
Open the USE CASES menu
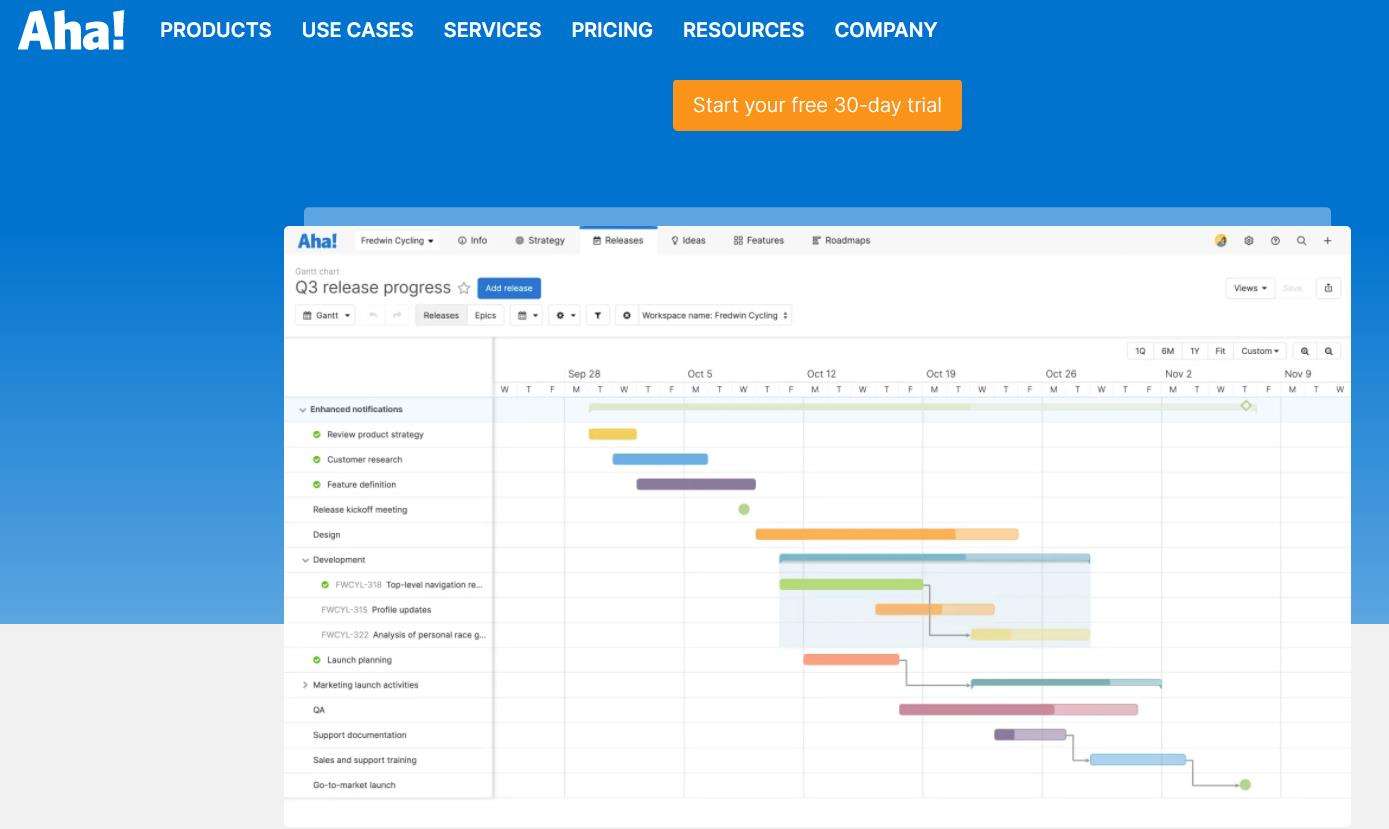click(x=357, y=30)
